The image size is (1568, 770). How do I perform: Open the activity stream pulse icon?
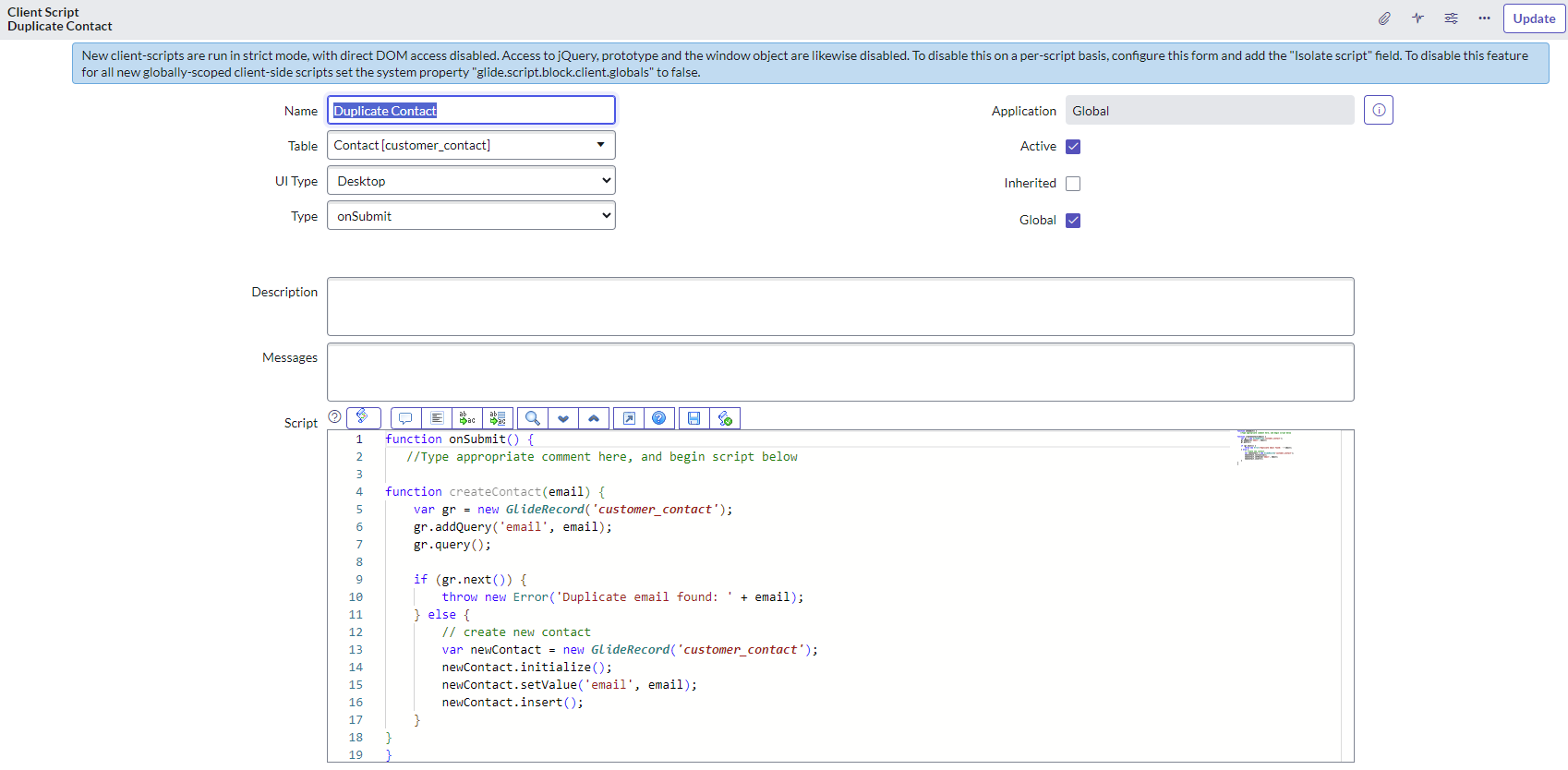pyautogui.click(x=1417, y=18)
